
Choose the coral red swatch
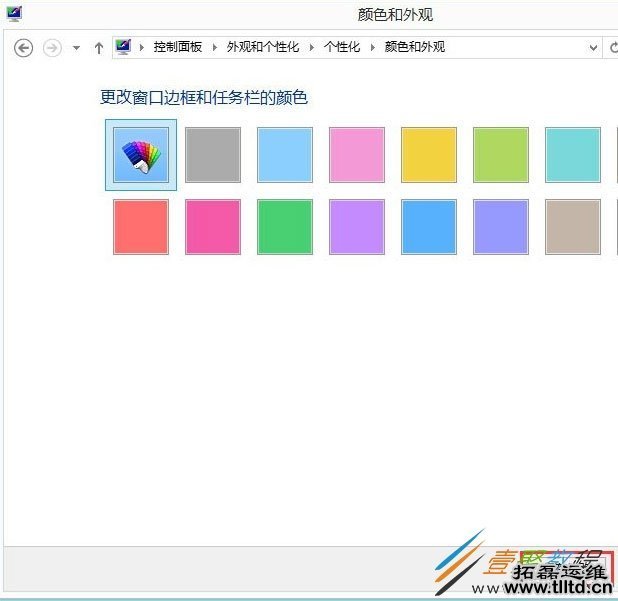pos(141,227)
